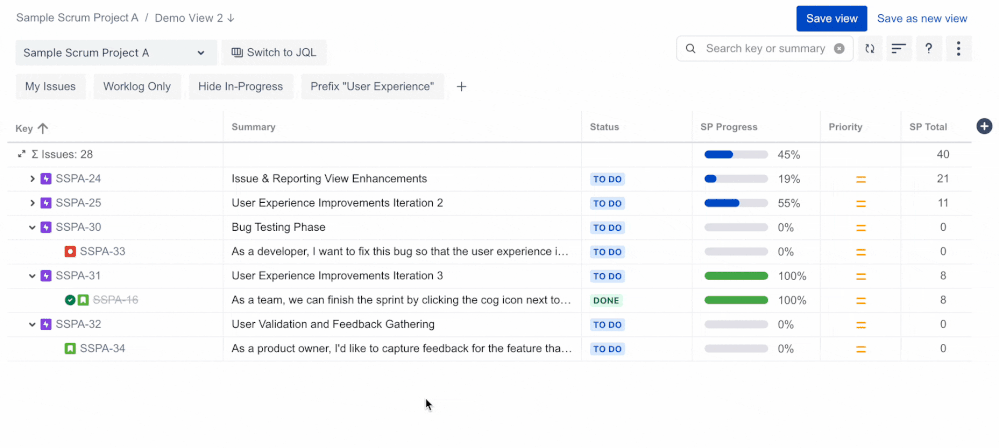Click the Priority column header

(845, 127)
